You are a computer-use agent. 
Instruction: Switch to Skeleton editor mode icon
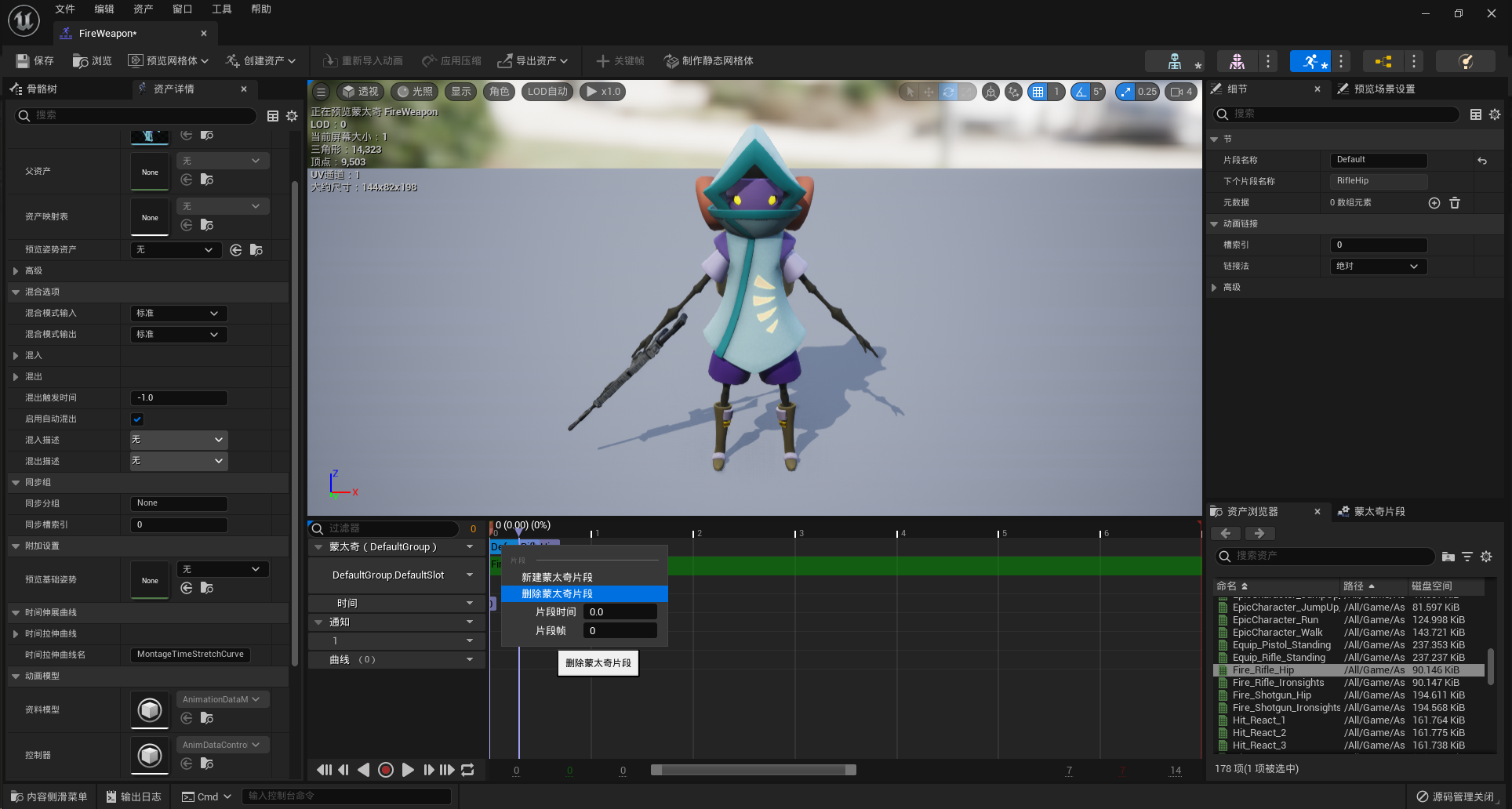1174,61
